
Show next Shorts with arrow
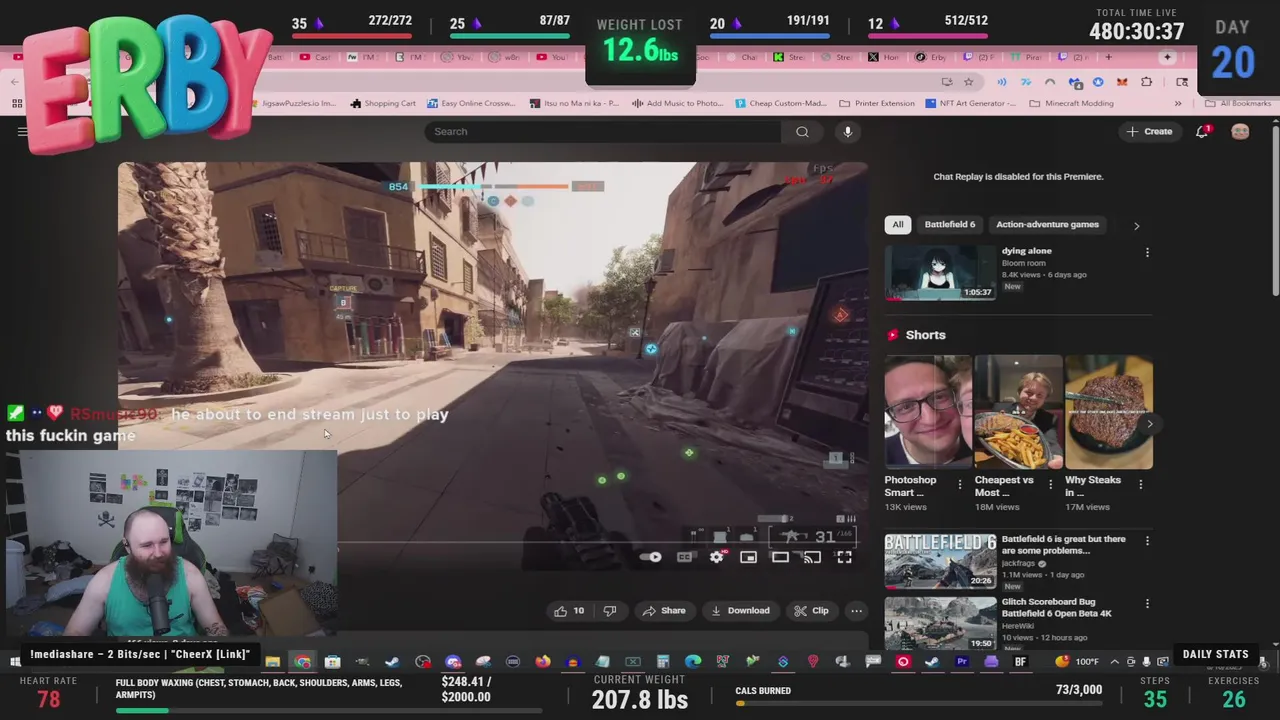pyautogui.click(x=1149, y=424)
